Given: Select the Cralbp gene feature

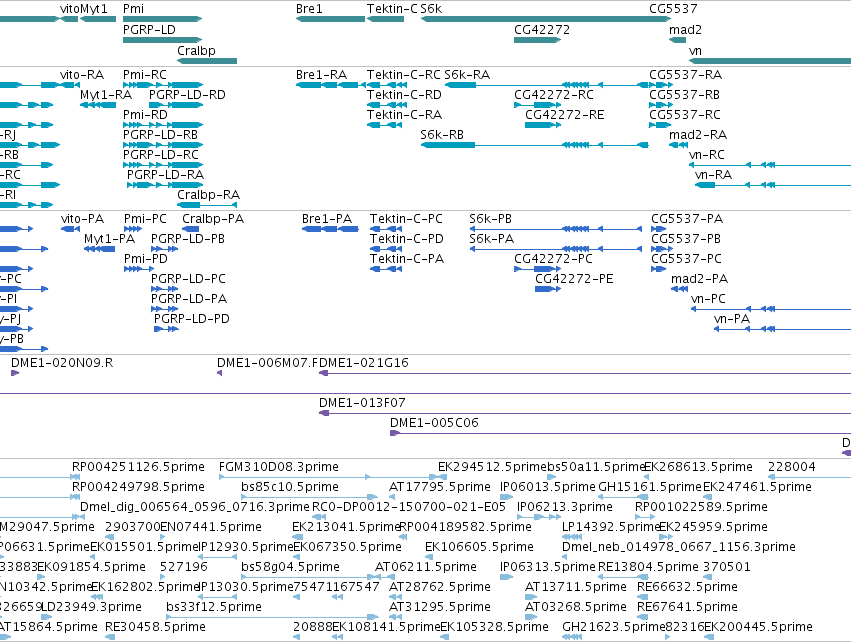Looking at the screenshot, I should coord(207,61).
